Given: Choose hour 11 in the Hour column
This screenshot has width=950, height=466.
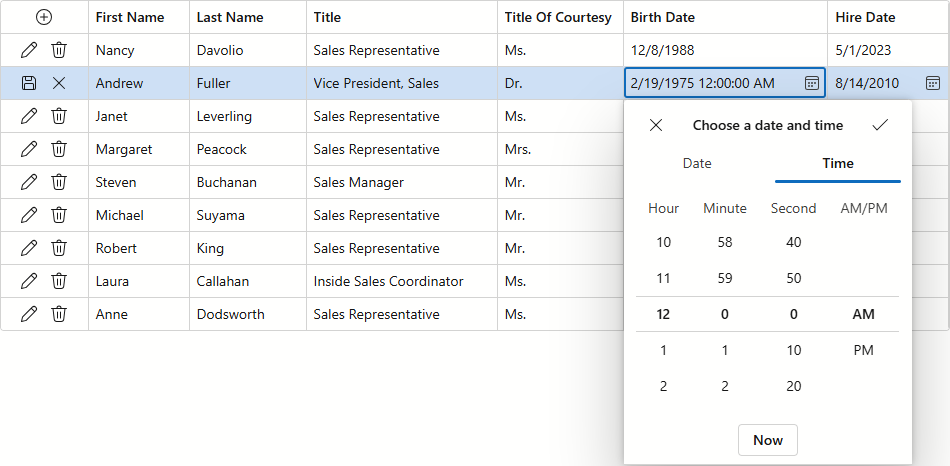Looking at the screenshot, I should [x=663, y=278].
